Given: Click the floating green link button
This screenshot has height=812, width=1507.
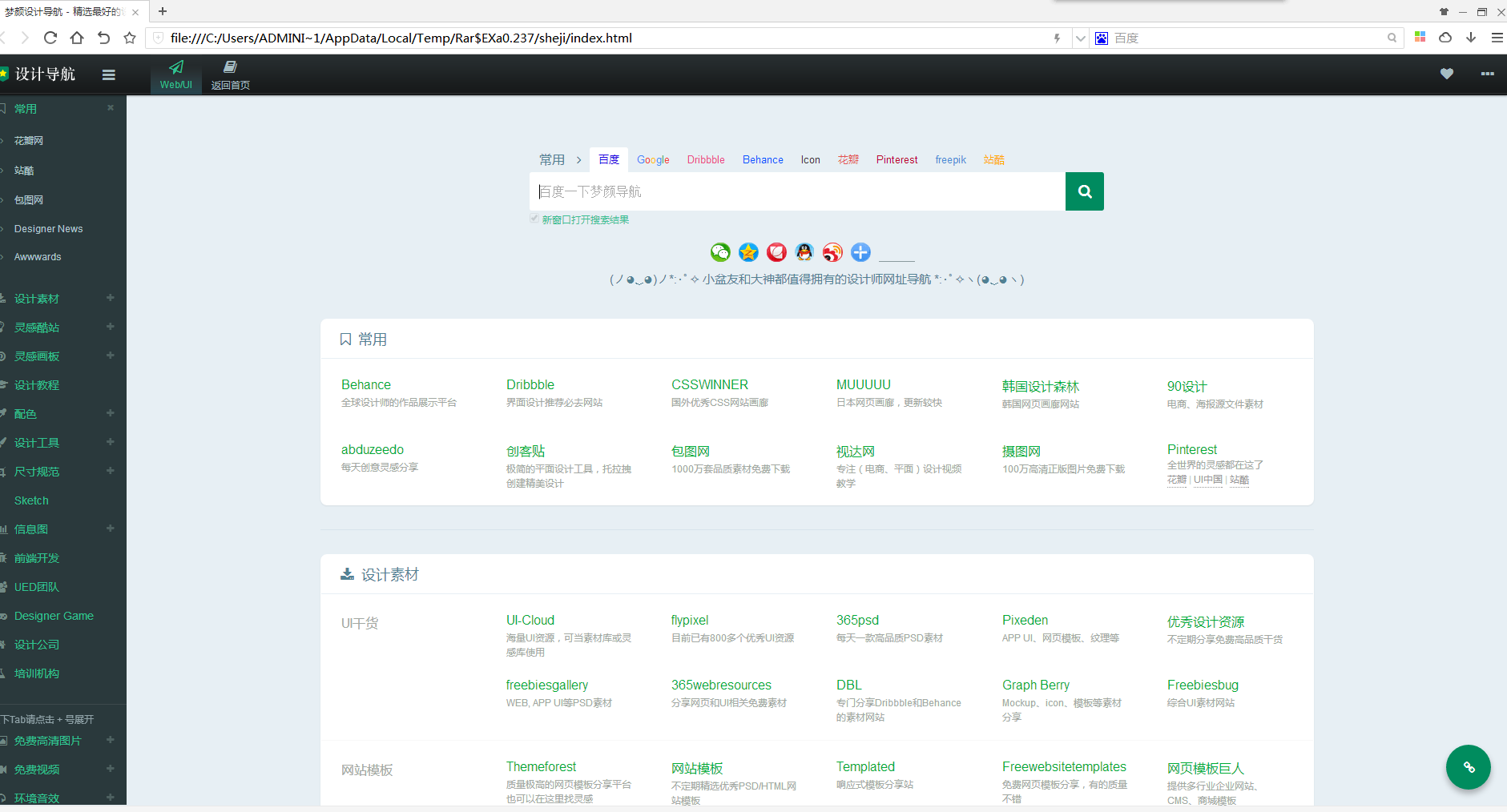Looking at the screenshot, I should pyautogui.click(x=1469, y=767).
